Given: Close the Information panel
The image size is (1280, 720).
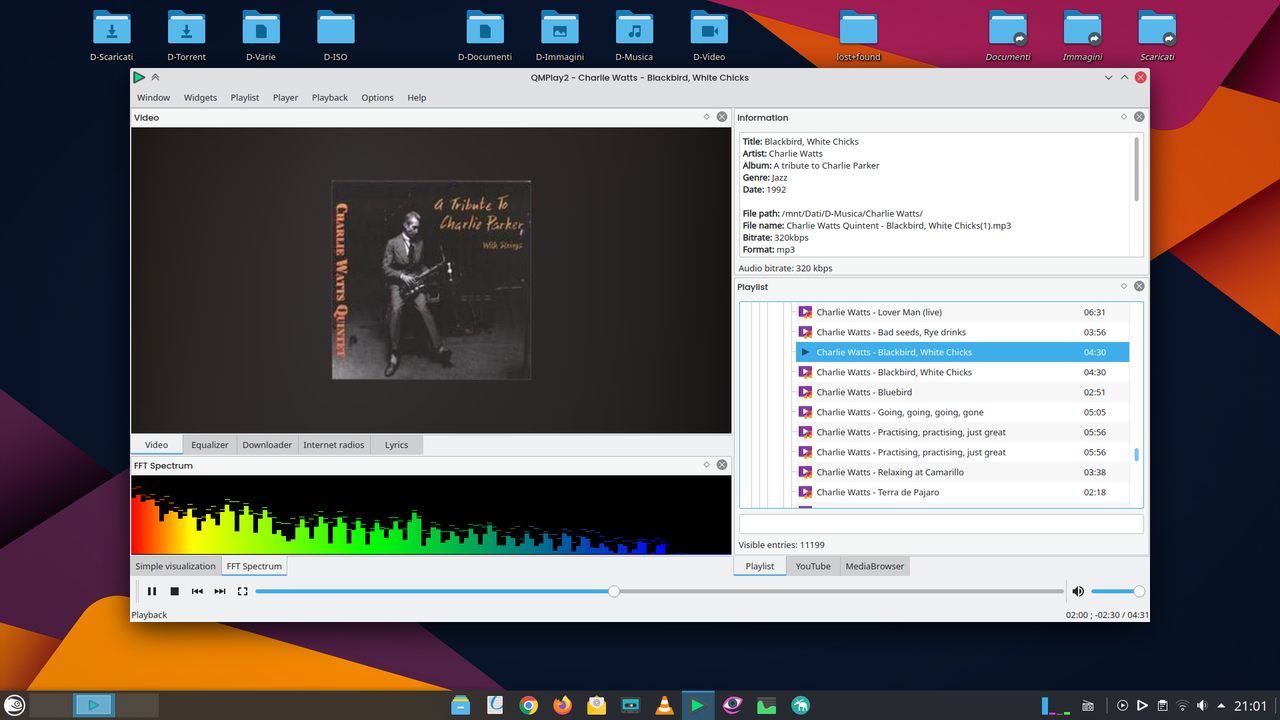Looking at the screenshot, I should pos(1139,117).
